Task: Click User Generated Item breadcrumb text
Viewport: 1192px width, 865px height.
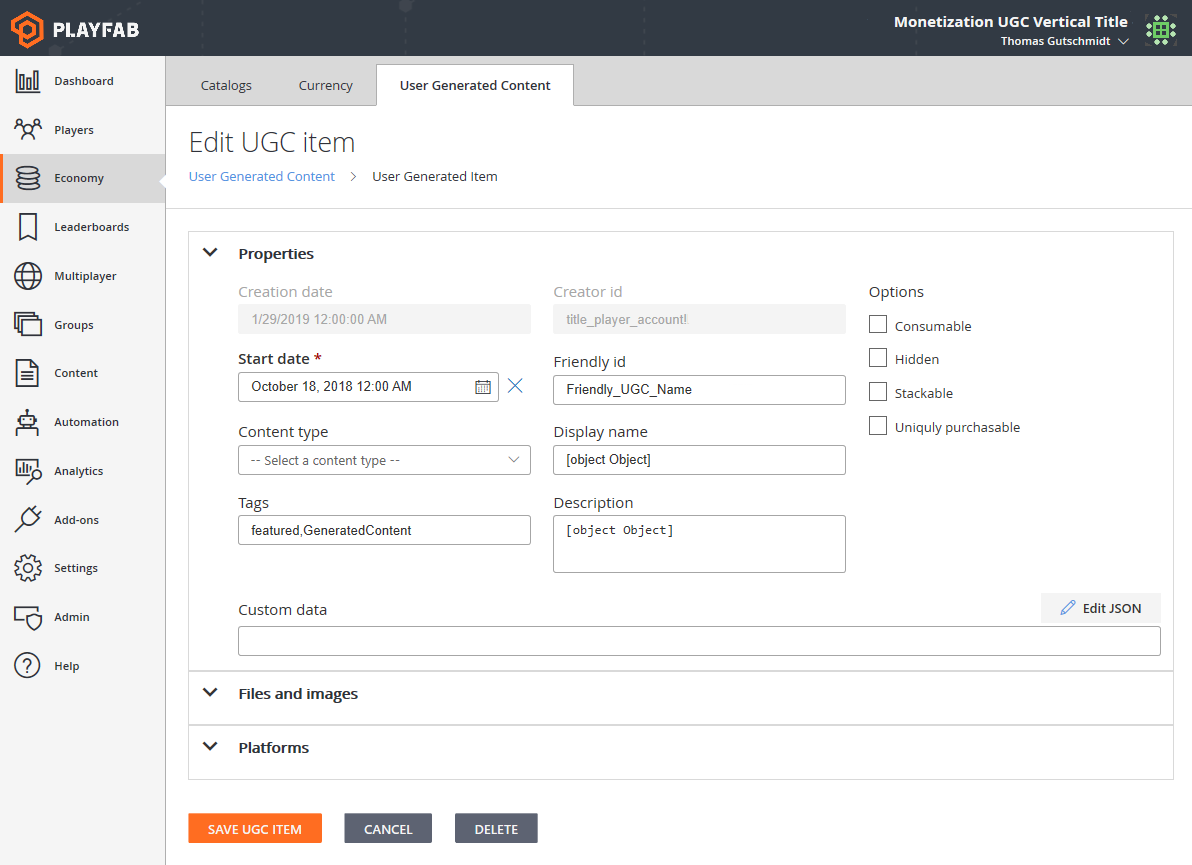Action: [x=435, y=176]
